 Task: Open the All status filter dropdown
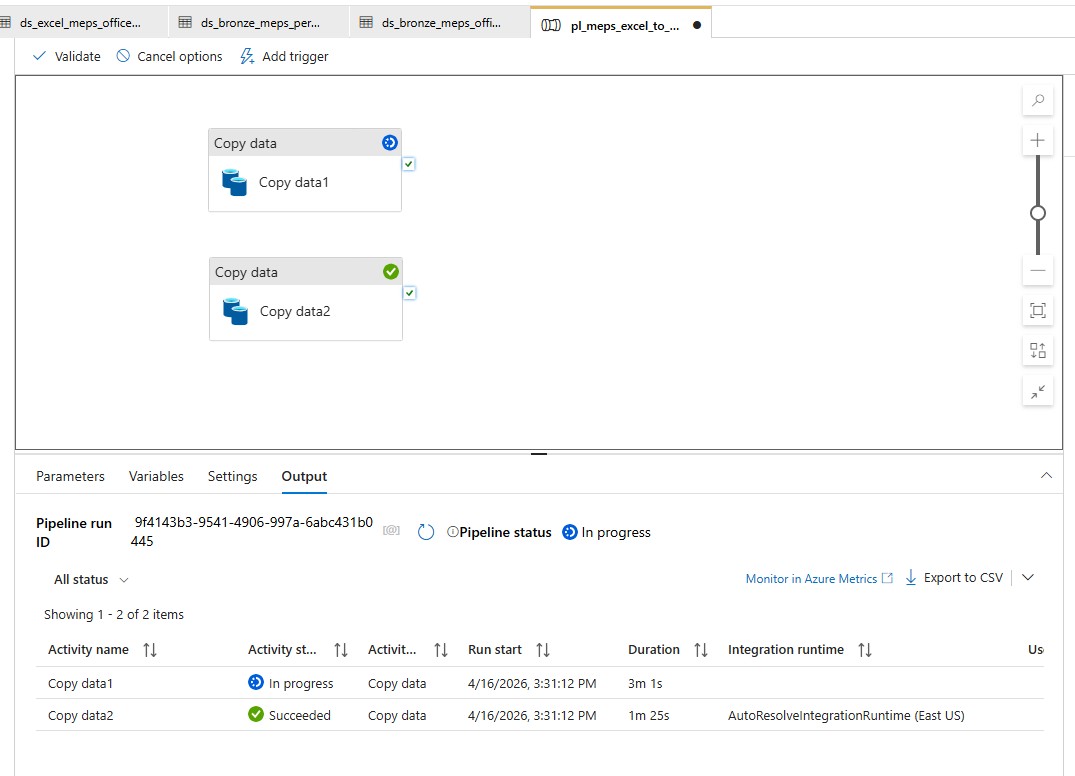91,580
